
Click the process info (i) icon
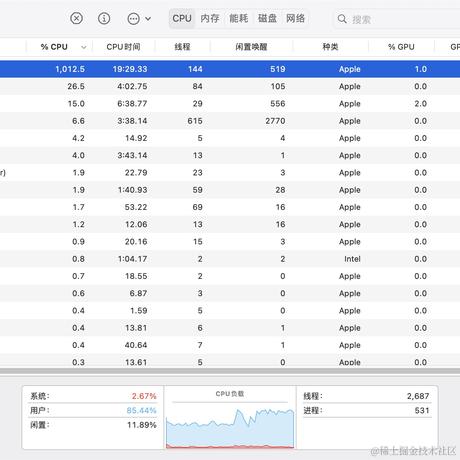click(x=104, y=18)
